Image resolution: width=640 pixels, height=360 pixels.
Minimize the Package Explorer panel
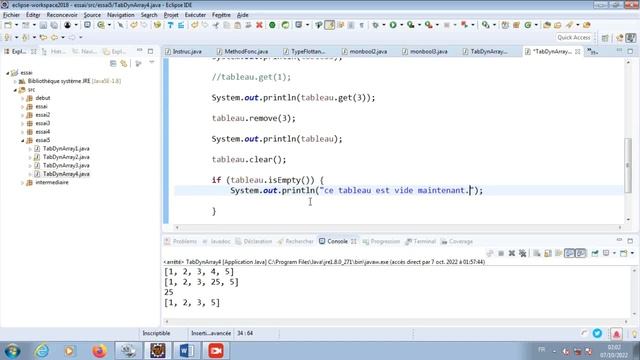tap(140, 51)
